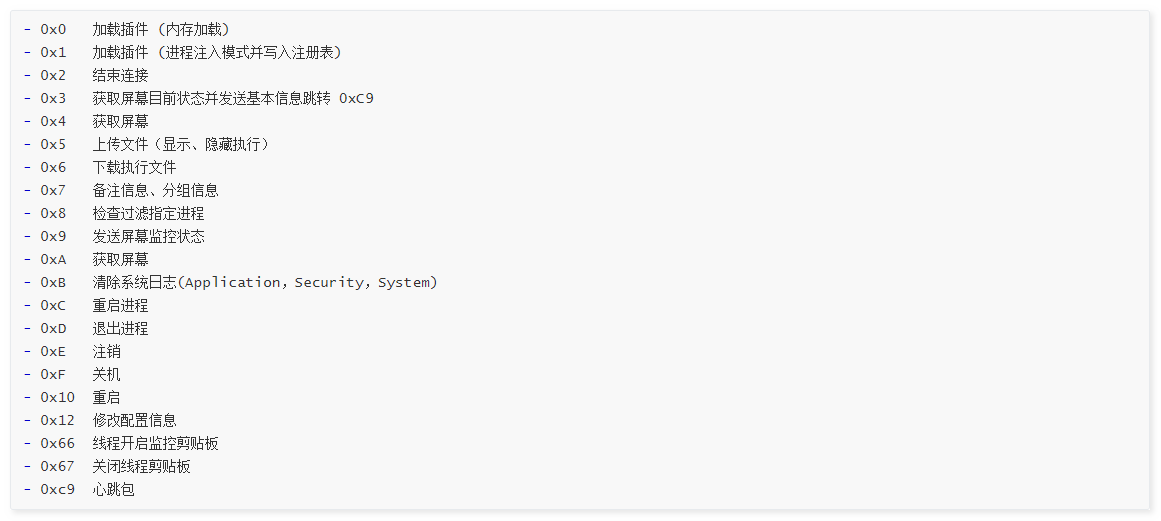This screenshot has width=1161, height=521.
Task: Select the 0x5 上传文件 entry
Action: pos(181,144)
